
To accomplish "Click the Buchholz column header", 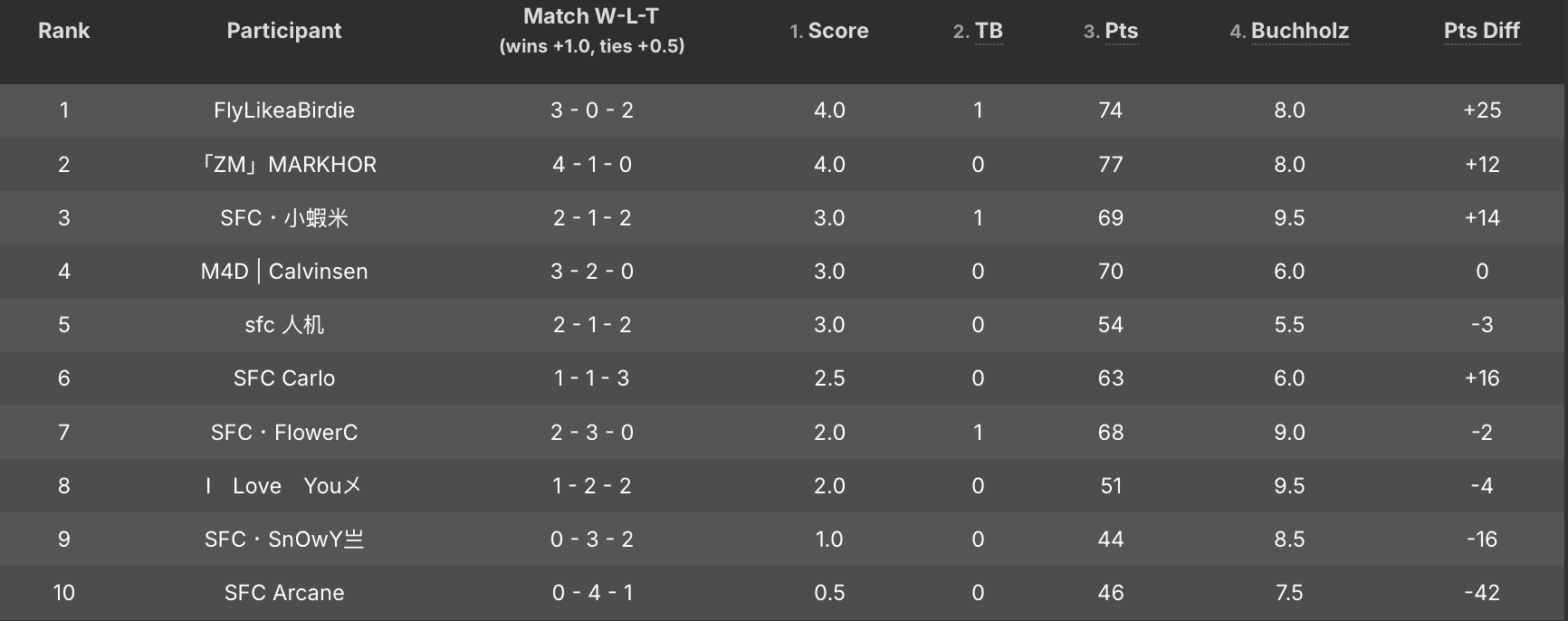I will point(1299,31).
